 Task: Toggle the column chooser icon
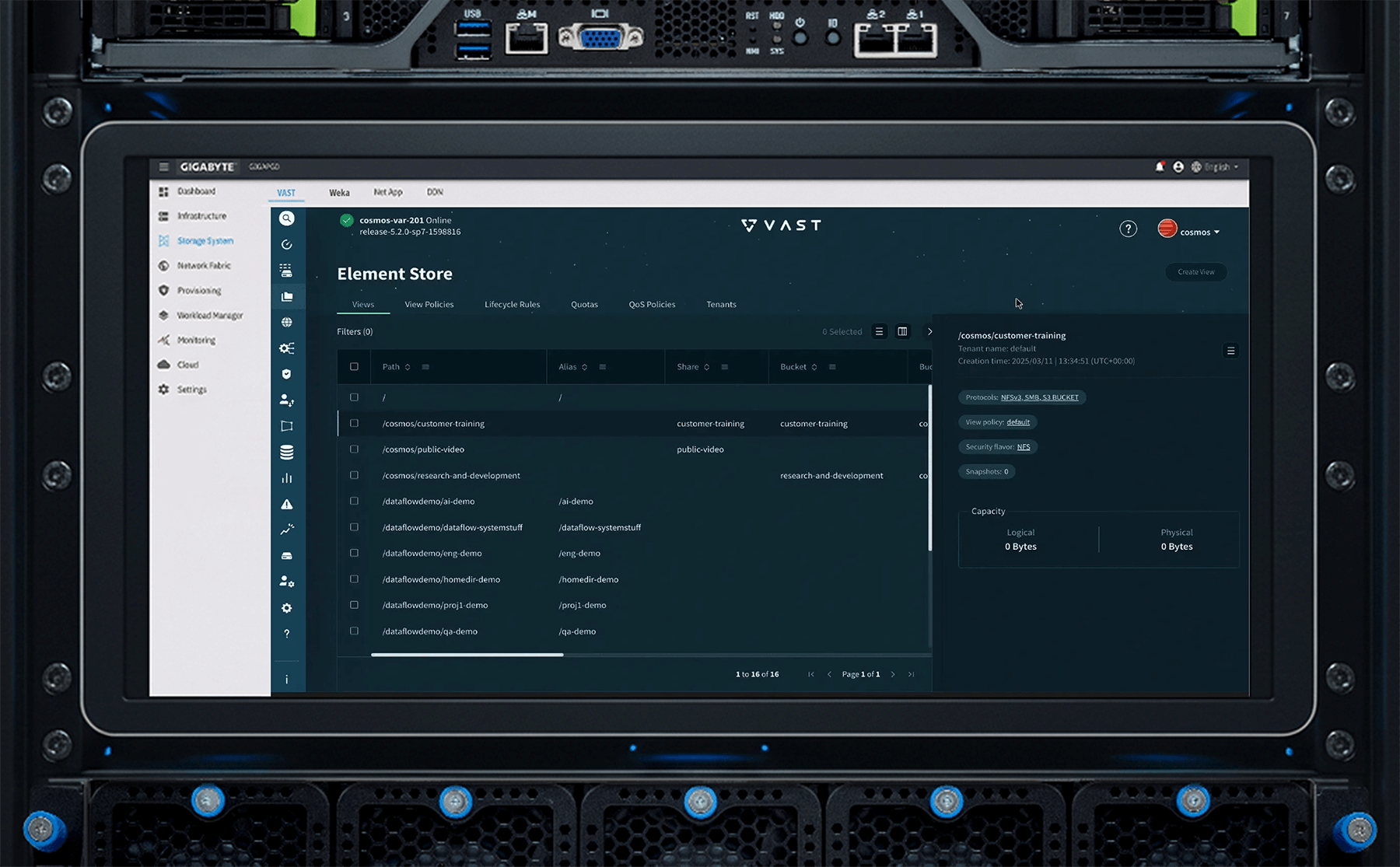[902, 331]
